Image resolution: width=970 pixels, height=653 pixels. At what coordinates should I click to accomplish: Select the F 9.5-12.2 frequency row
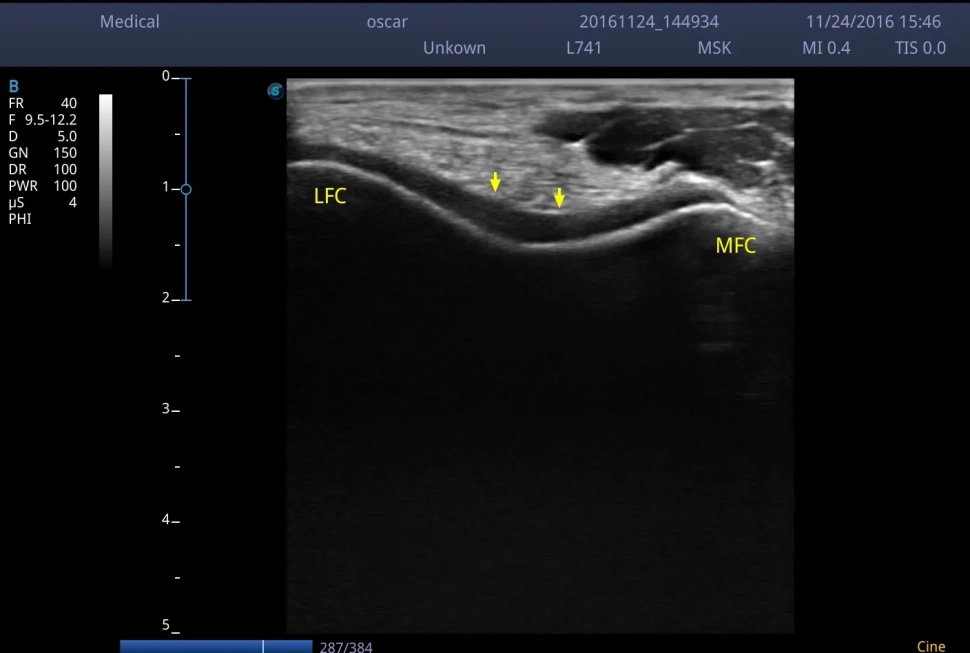coord(43,120)
